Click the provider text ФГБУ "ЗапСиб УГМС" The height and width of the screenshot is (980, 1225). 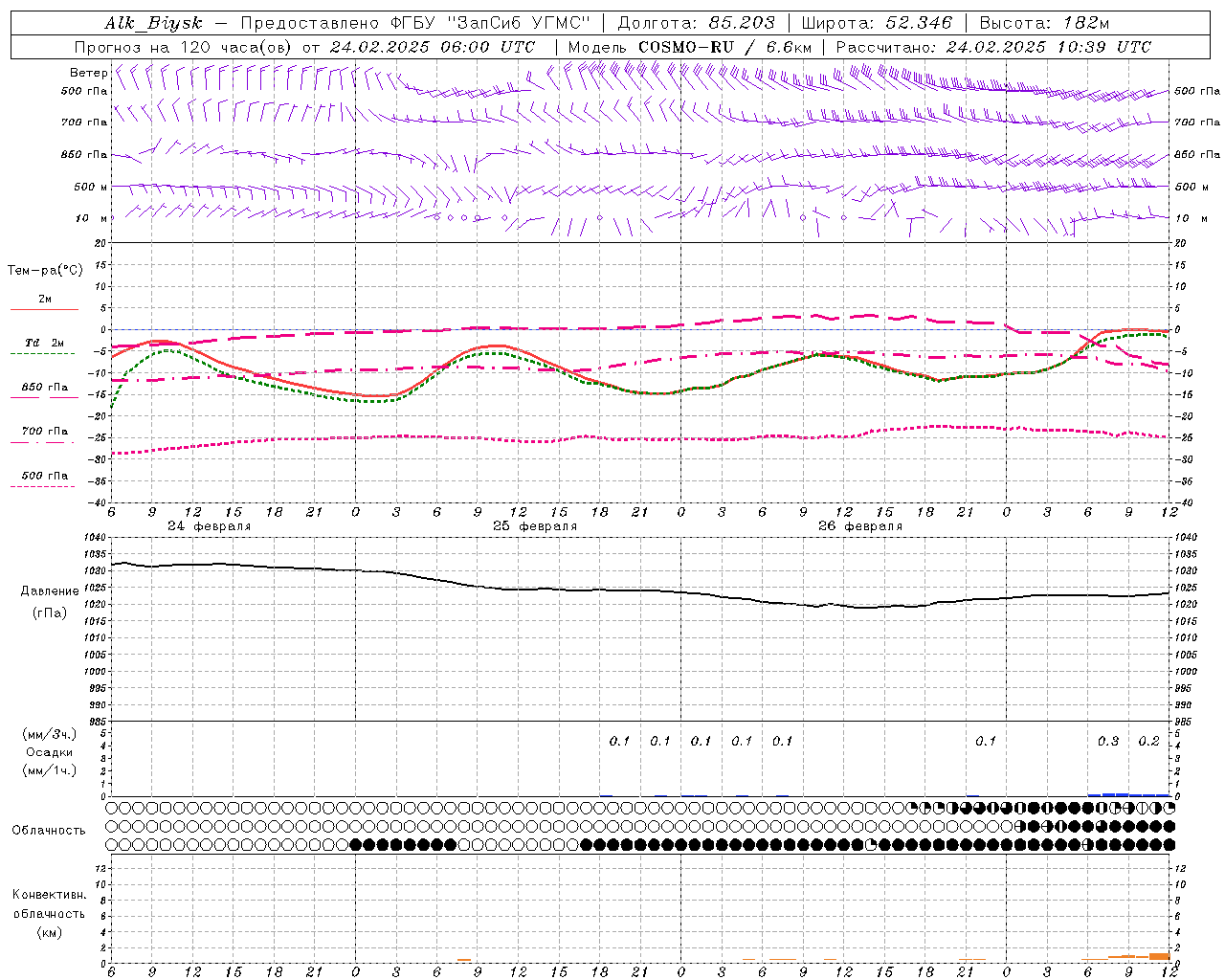[x=491, y=23]
